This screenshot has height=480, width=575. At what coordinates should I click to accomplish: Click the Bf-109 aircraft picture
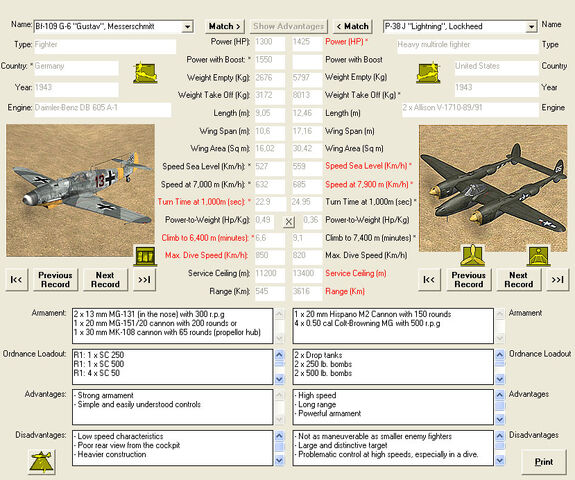tap(80, 190)
